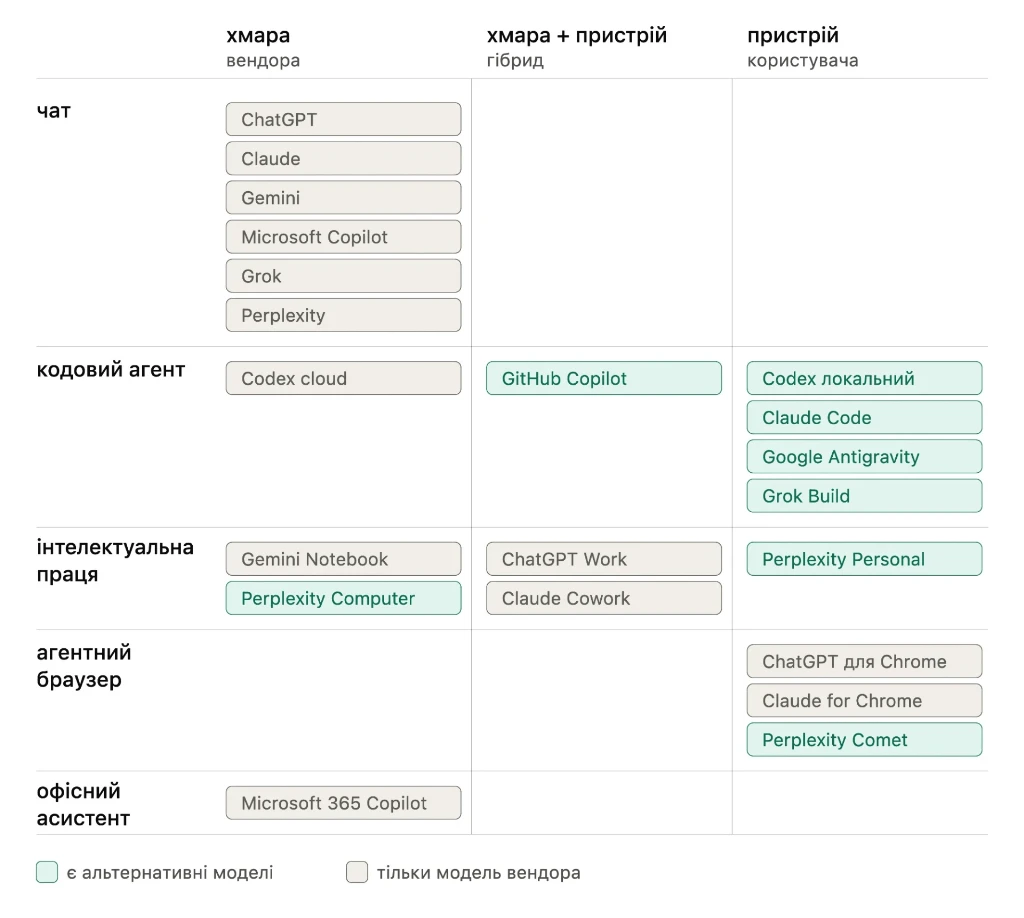Click the Perplexity Personal box
This screenshot has width=1024, height=918.
tap(865, 560)
